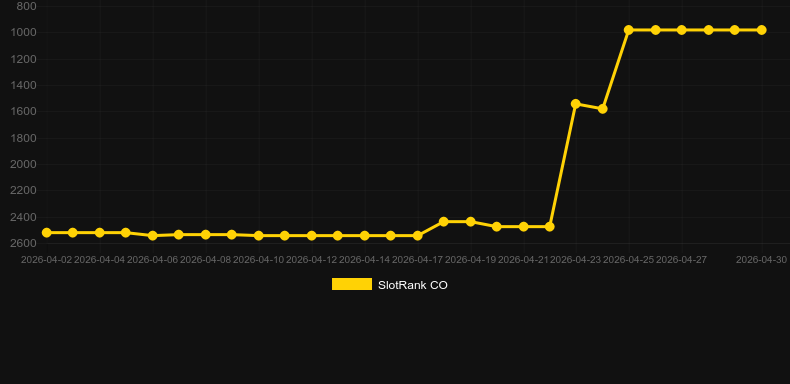Click the y-axis value 800
The width and height of the screenshot is (790, 384).
point(26,7)
